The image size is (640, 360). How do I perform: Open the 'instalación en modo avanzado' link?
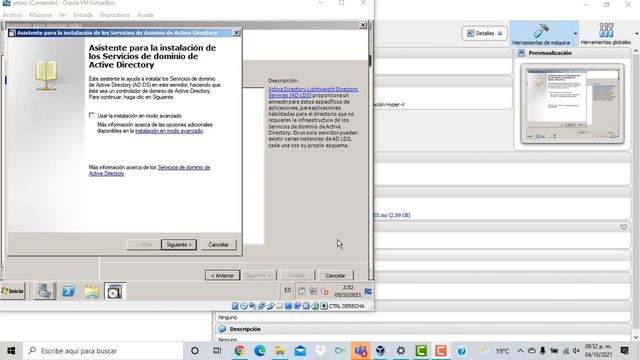click(x=169, y=131)
